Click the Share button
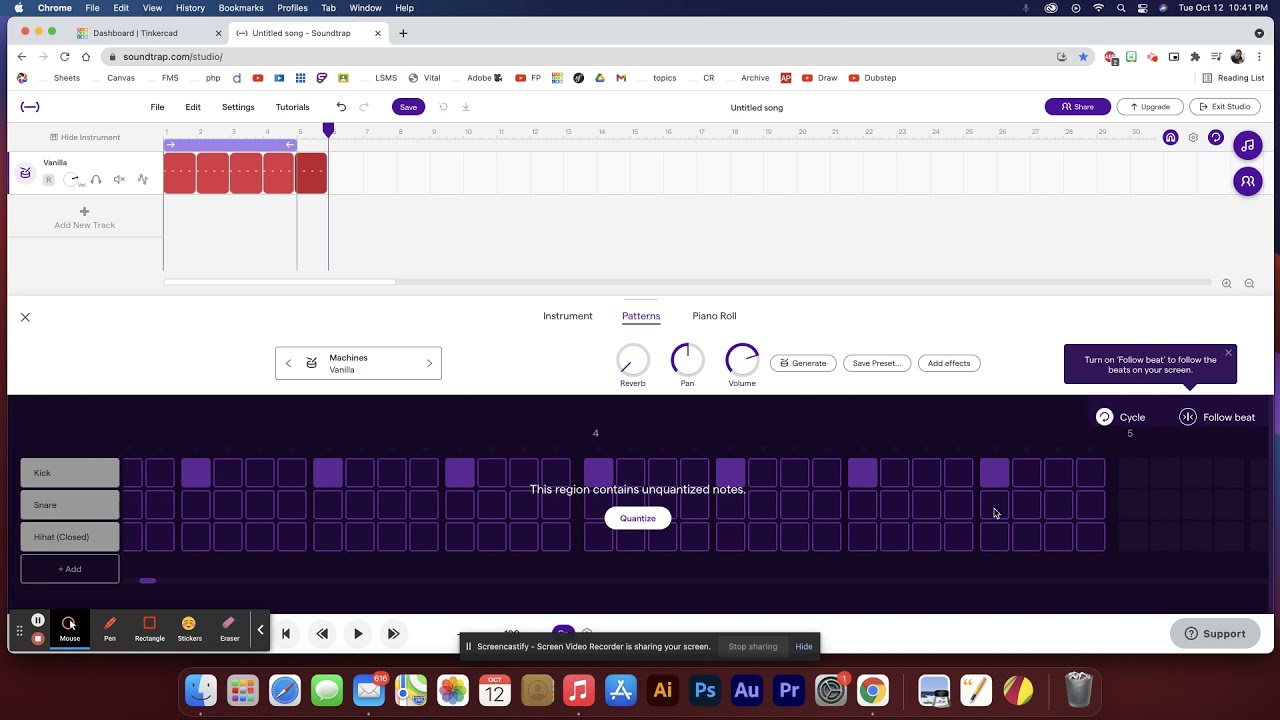1280x720 pixels. [1077, 107]
